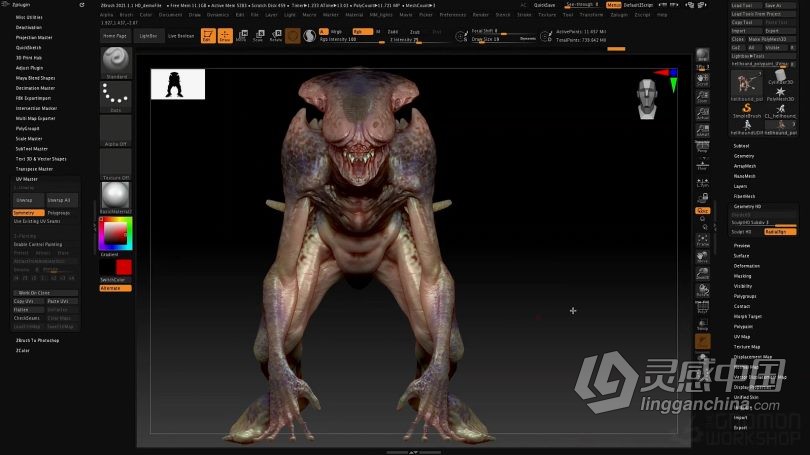Viewport: 810px width, 455px height.
Task: Toggle the Alternate color button
Action: point(115,288)
